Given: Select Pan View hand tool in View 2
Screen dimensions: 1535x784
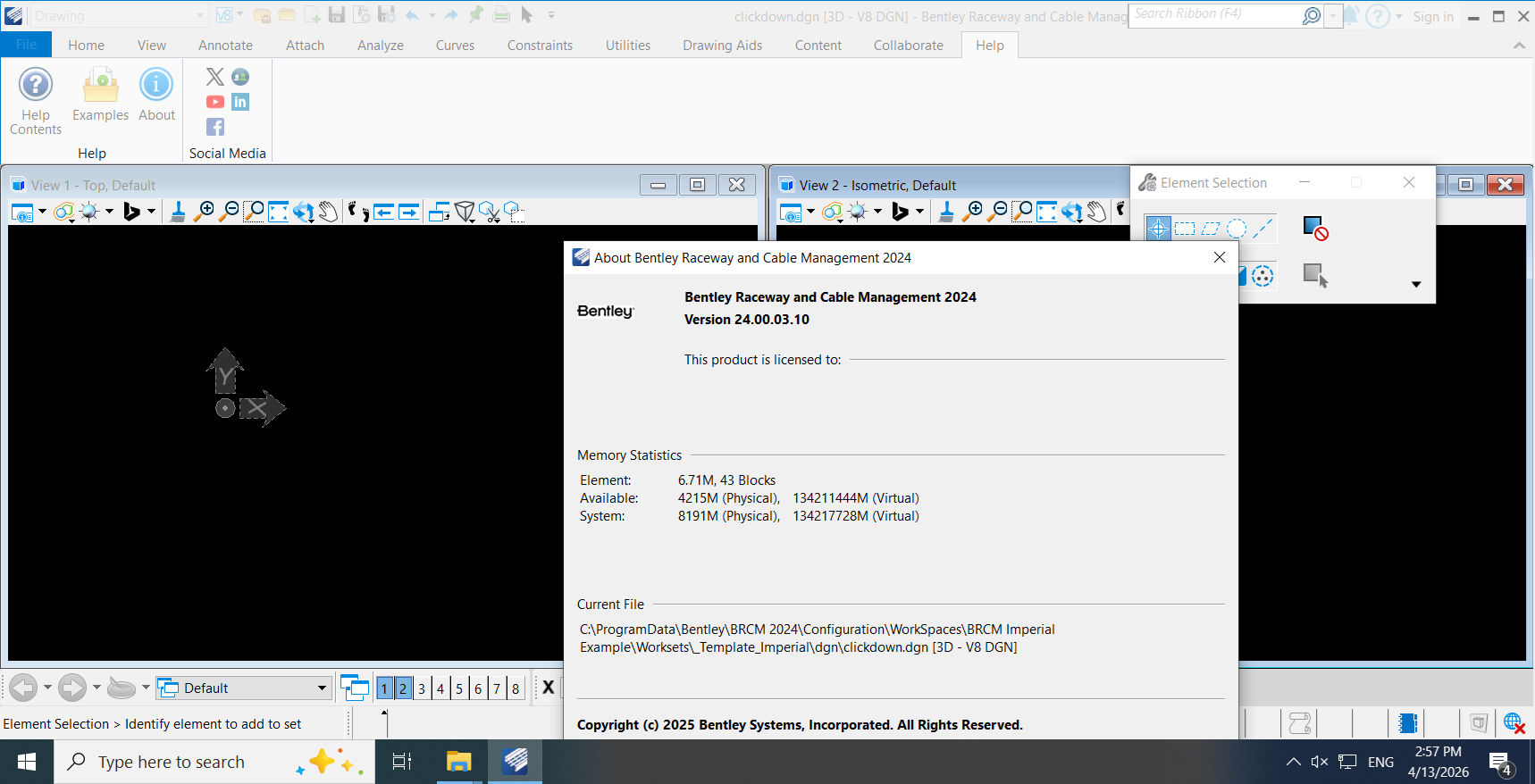Looking at the screenshot, I should 1097,212.
